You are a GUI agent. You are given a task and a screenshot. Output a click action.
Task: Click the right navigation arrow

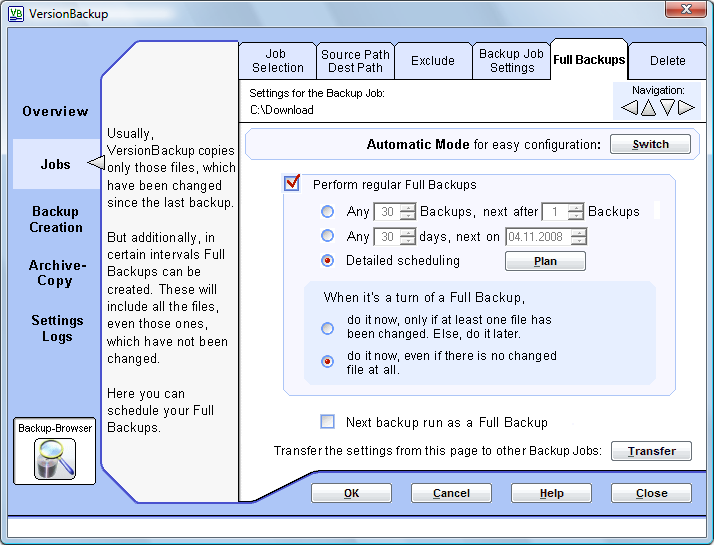686,108
